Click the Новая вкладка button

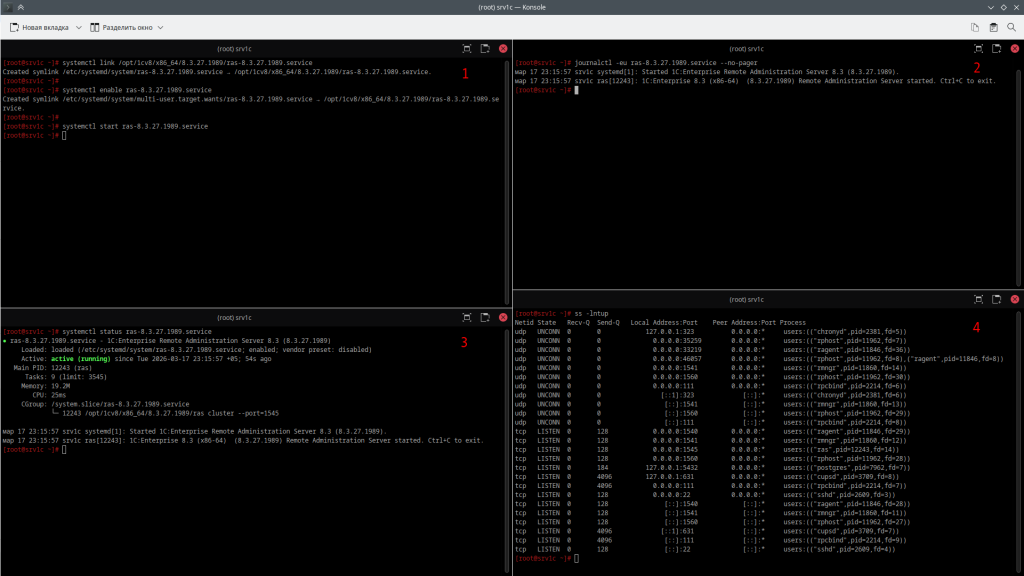click(38, 27)
